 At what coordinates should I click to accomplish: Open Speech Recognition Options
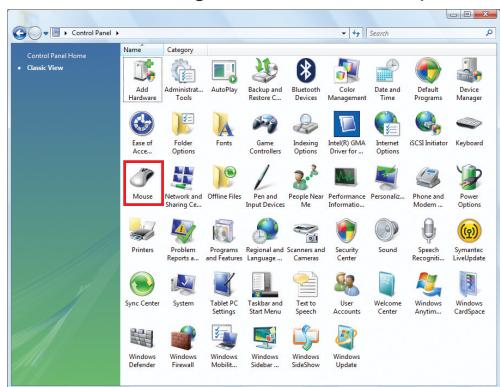pyautogui.click(x=428, y=240)
